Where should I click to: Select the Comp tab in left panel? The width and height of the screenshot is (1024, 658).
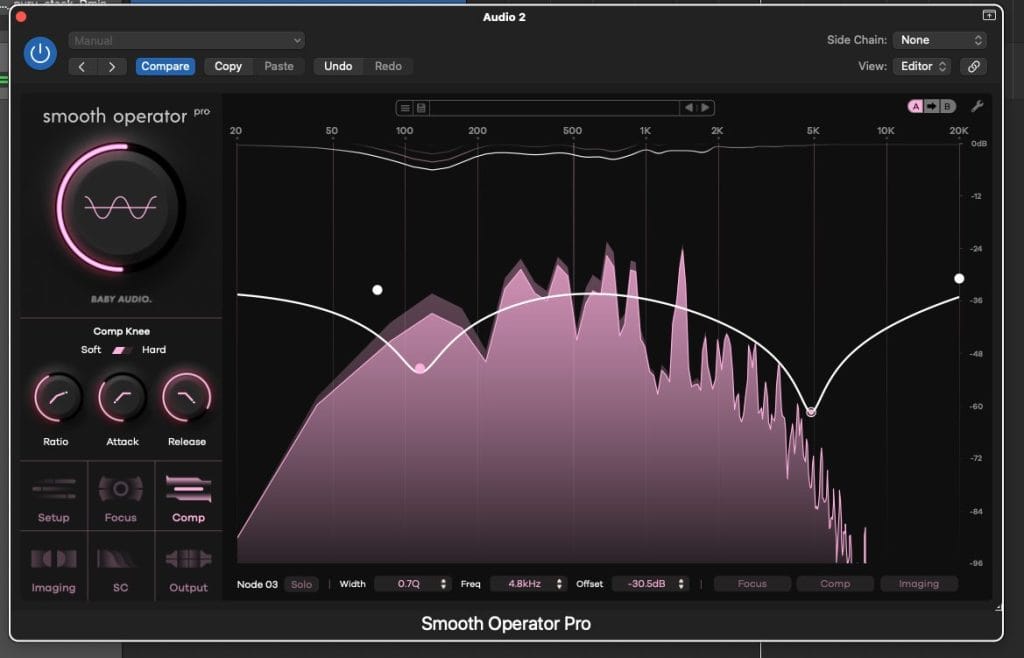(188, 497)
